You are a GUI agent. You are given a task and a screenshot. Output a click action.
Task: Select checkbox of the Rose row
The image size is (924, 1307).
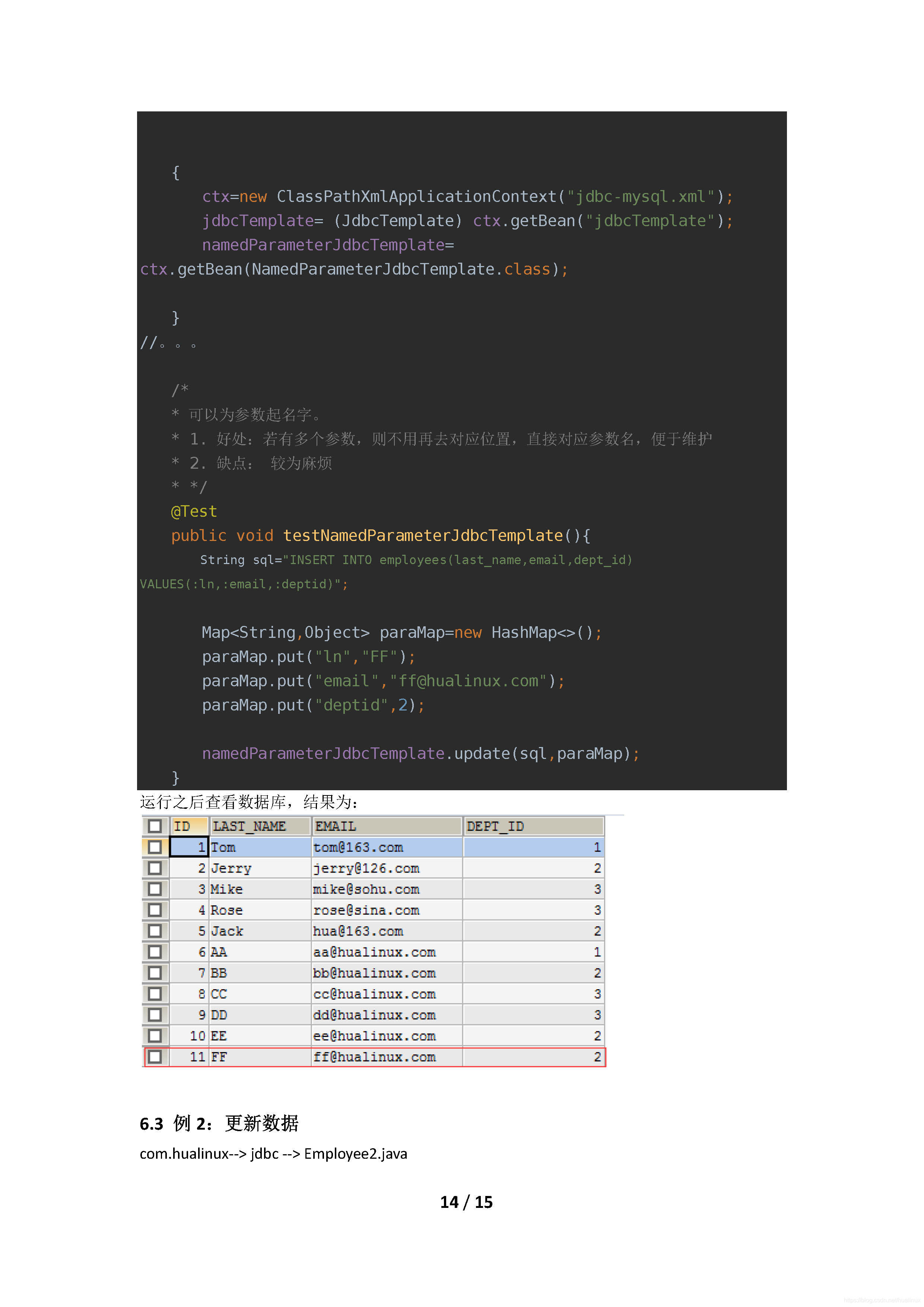coord(154,910)
